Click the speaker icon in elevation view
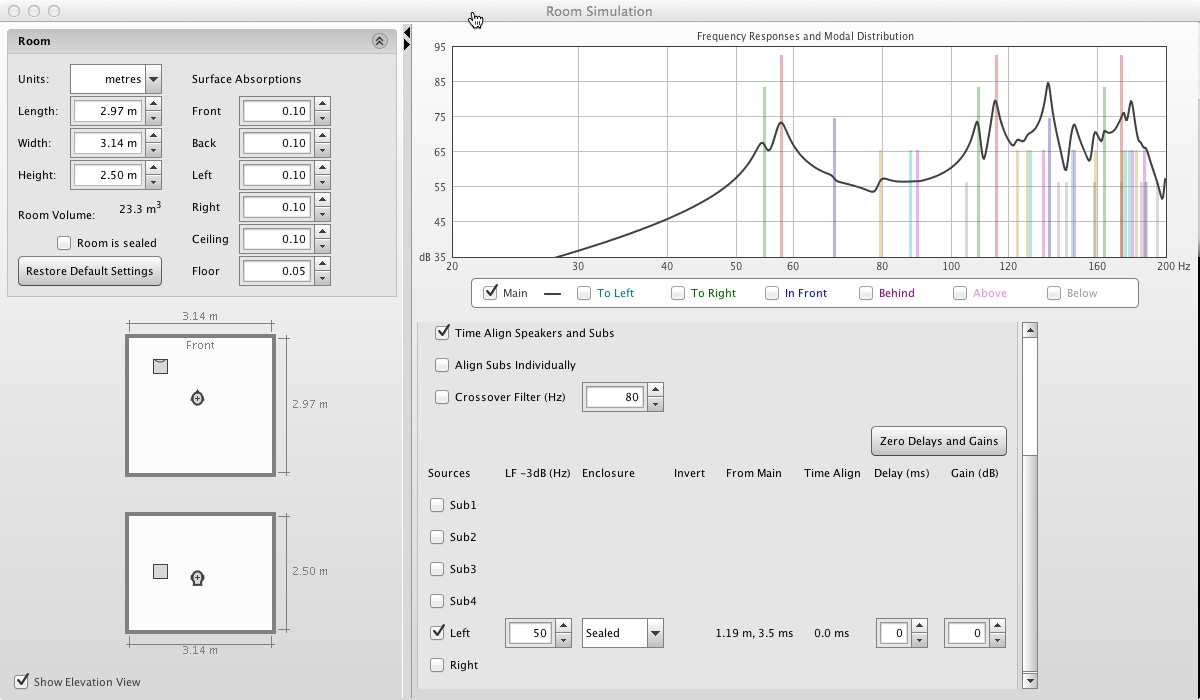1200x700 pixels. click(x=160, y=571)
